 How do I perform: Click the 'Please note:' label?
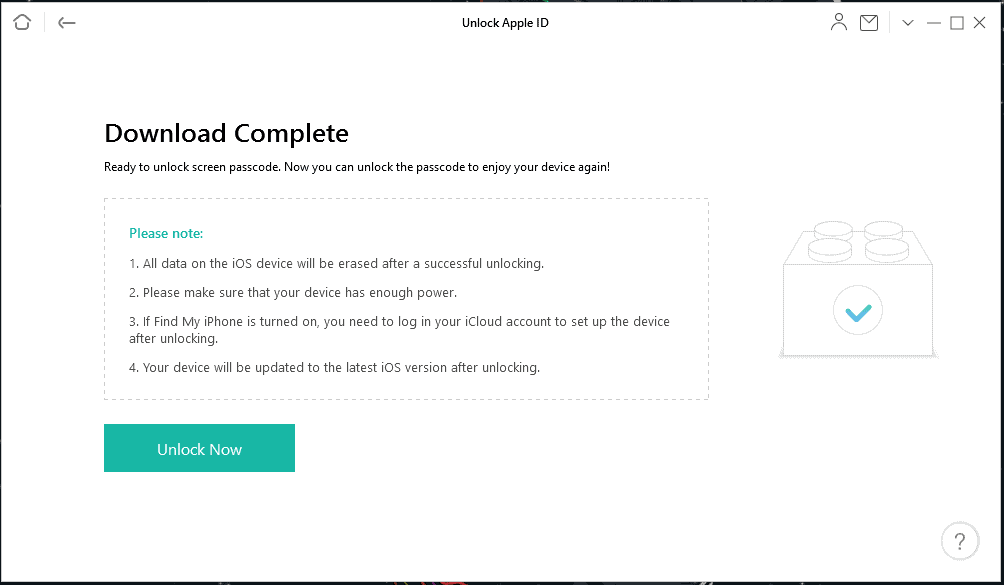[x=166, y=233]
